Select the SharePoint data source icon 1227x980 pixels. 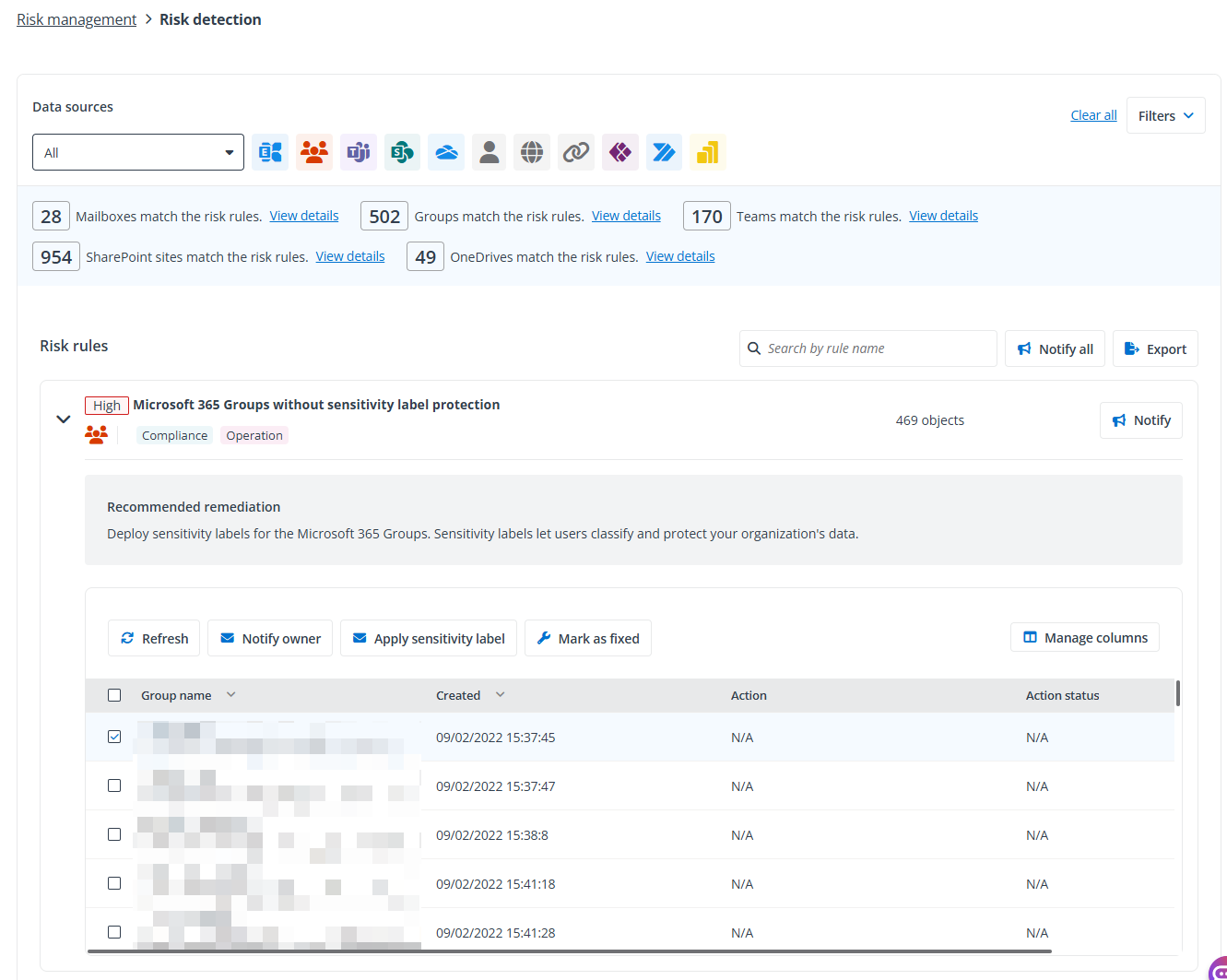pyautogui.click(x=402, y=152)
